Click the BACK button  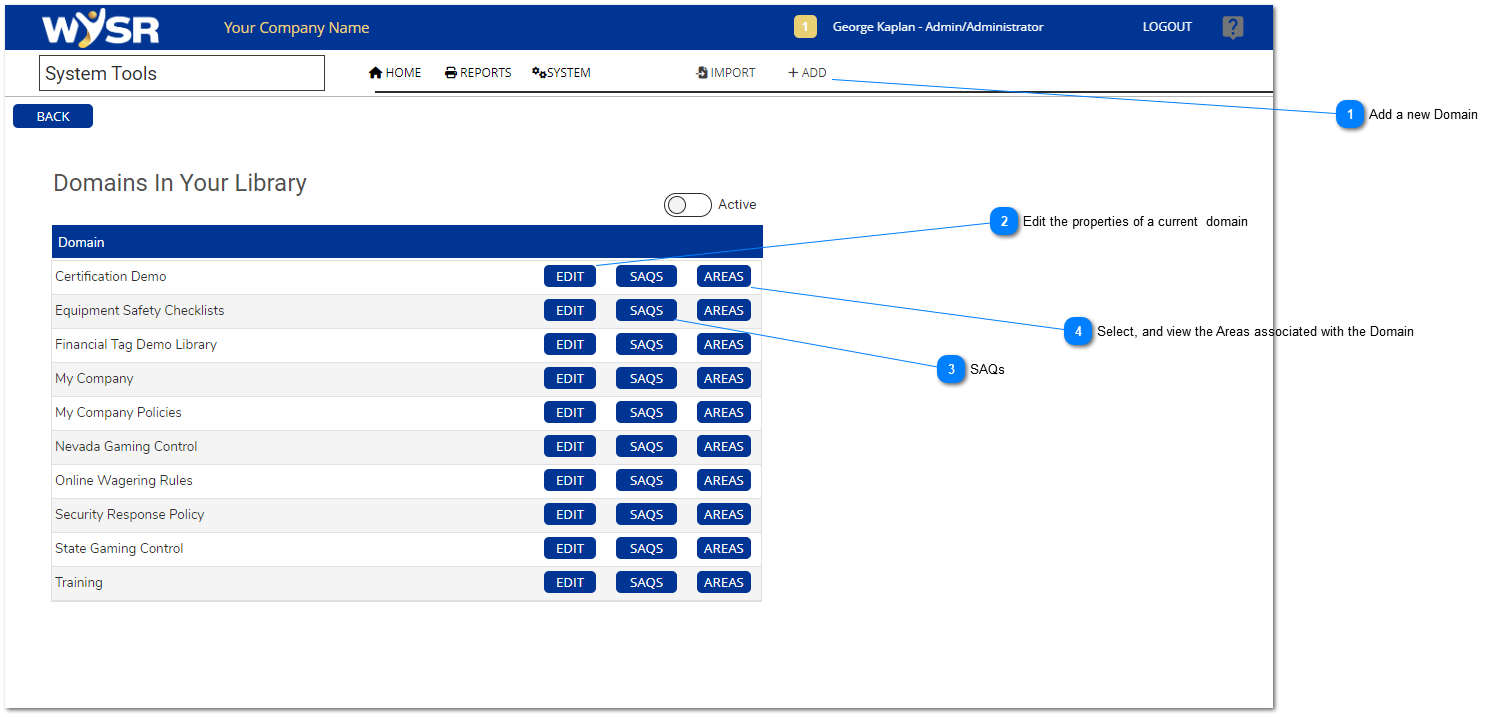[52, 116]
